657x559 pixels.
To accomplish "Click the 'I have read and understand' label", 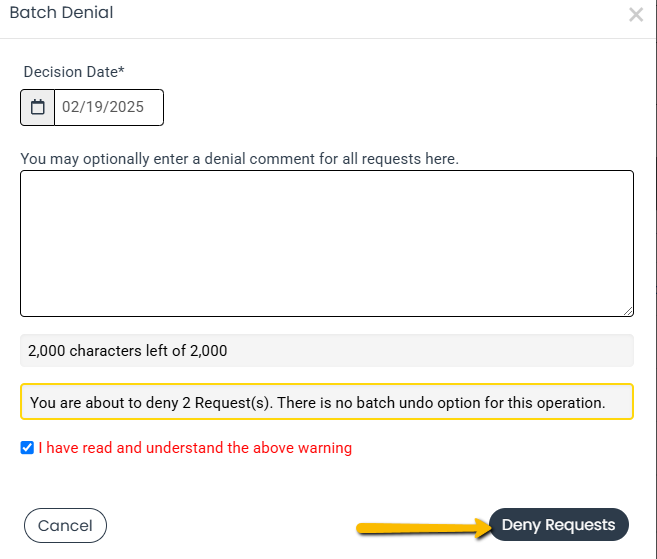I will [x=195, y=448].
